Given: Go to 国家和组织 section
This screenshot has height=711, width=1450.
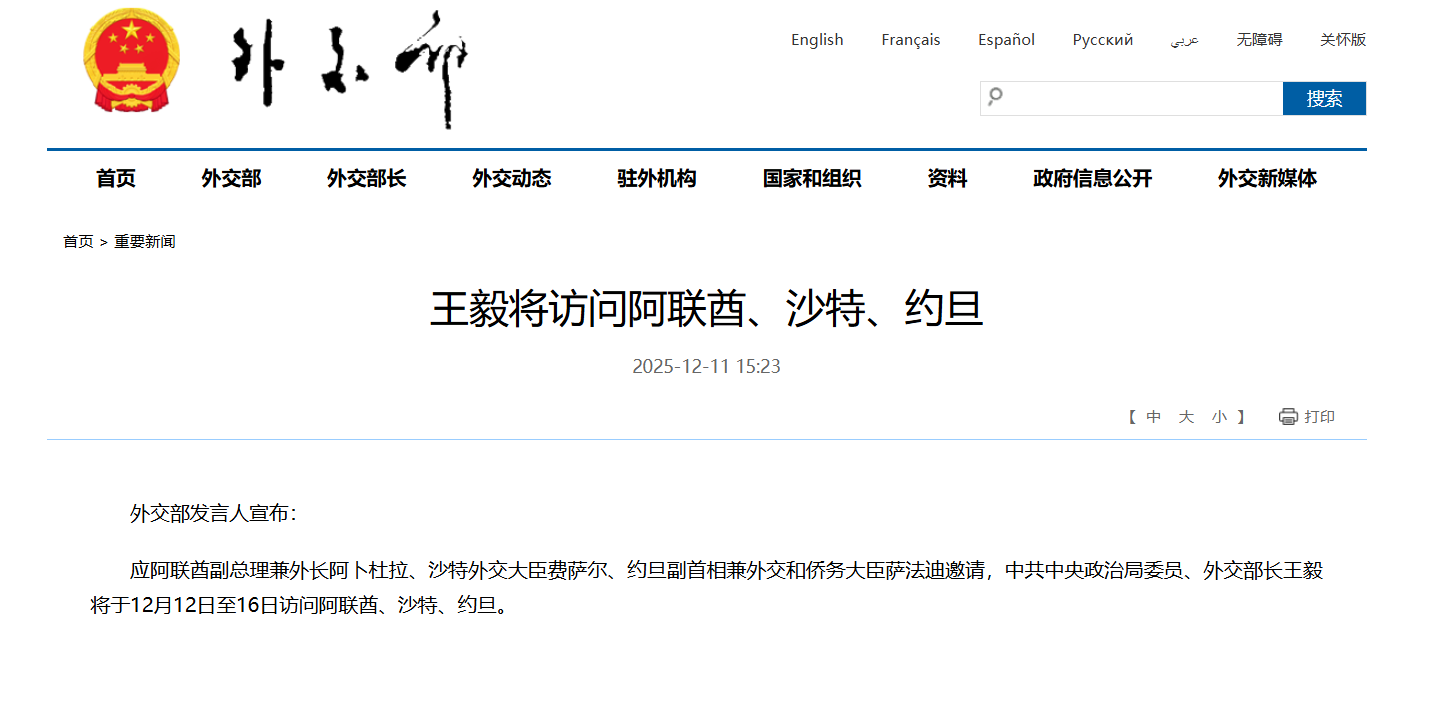Looking at the screenshot, I should (x=811, y=179).
